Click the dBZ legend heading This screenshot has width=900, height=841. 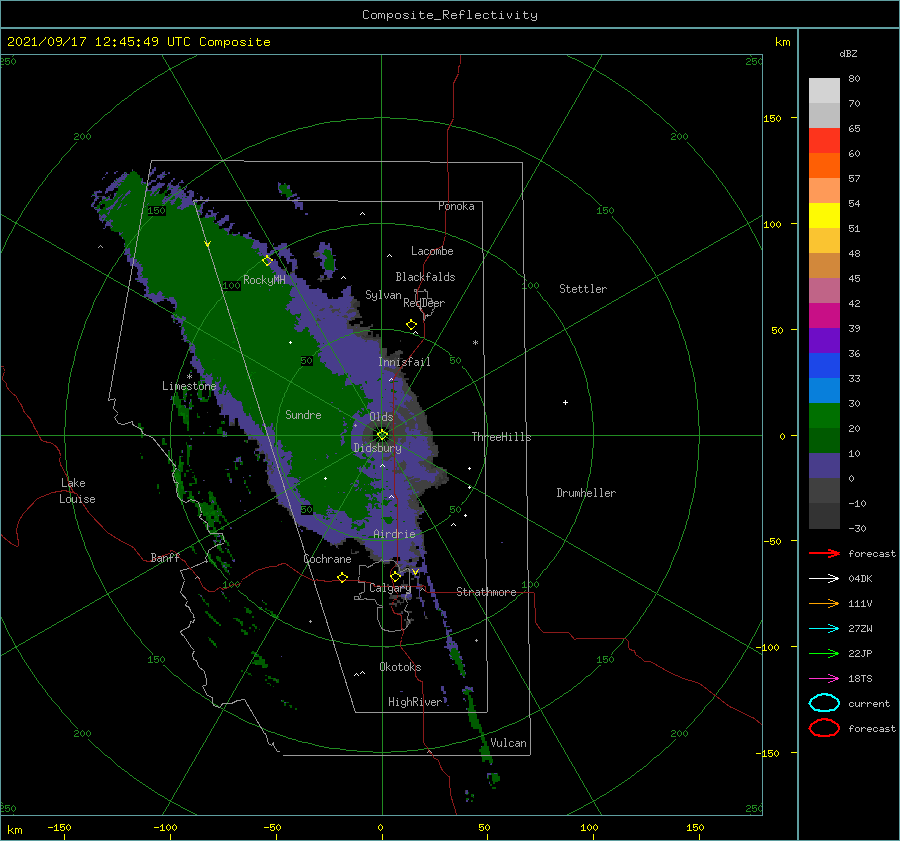[x=848, y=53]
